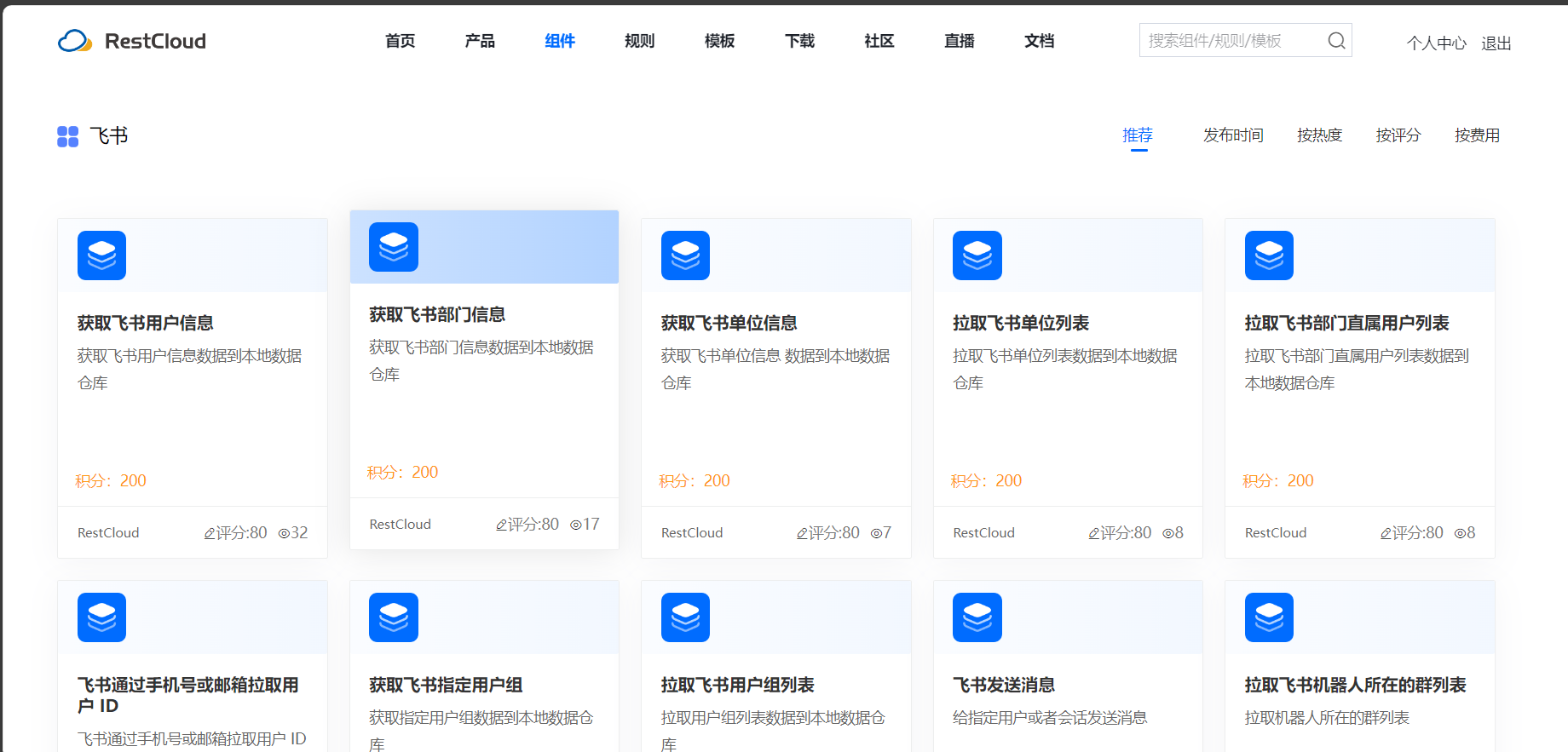Click RestCloud author on 拉取飞书单位列表 card

click(x=984, y=533)
